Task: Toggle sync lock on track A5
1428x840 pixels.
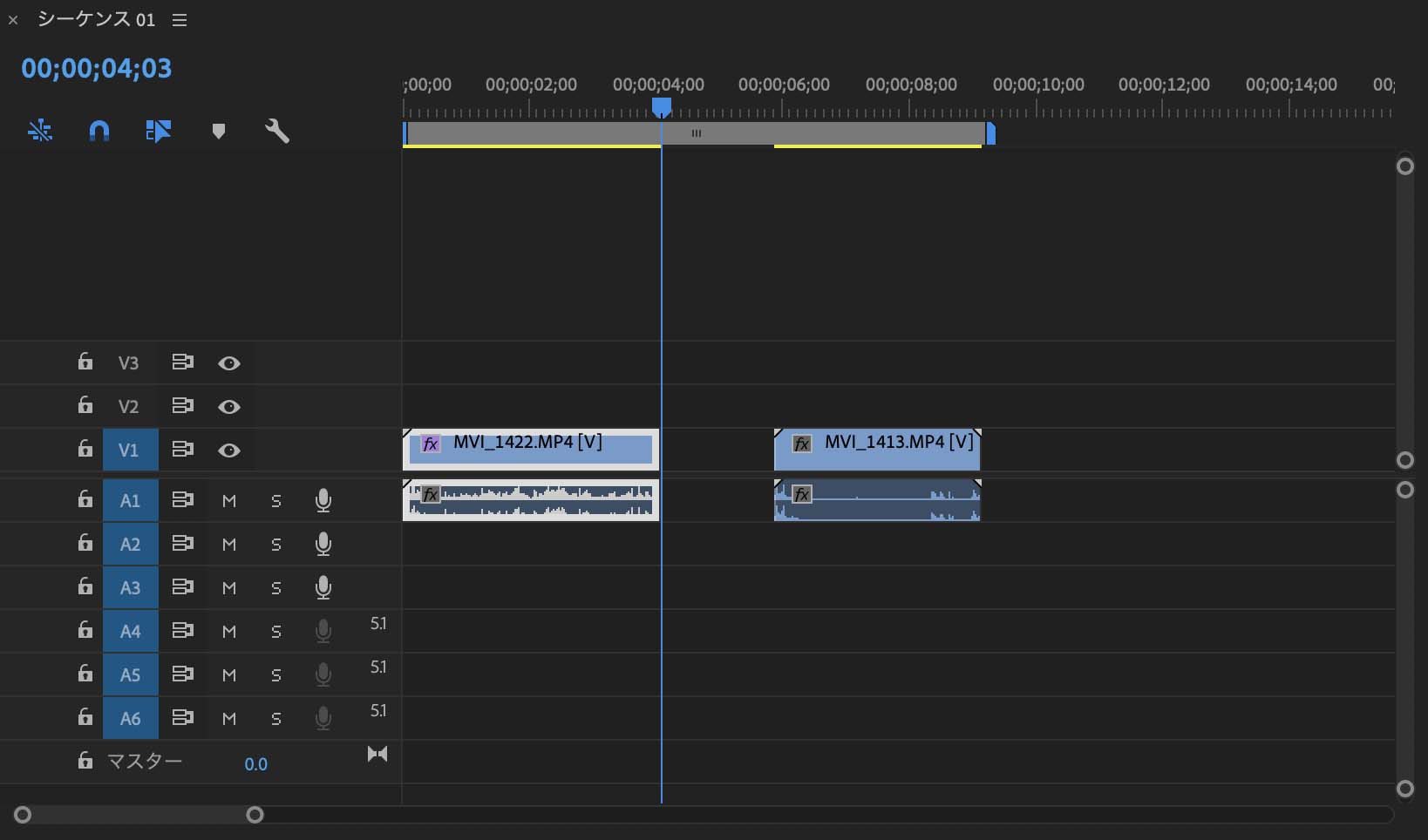Action: pos(182,674)
